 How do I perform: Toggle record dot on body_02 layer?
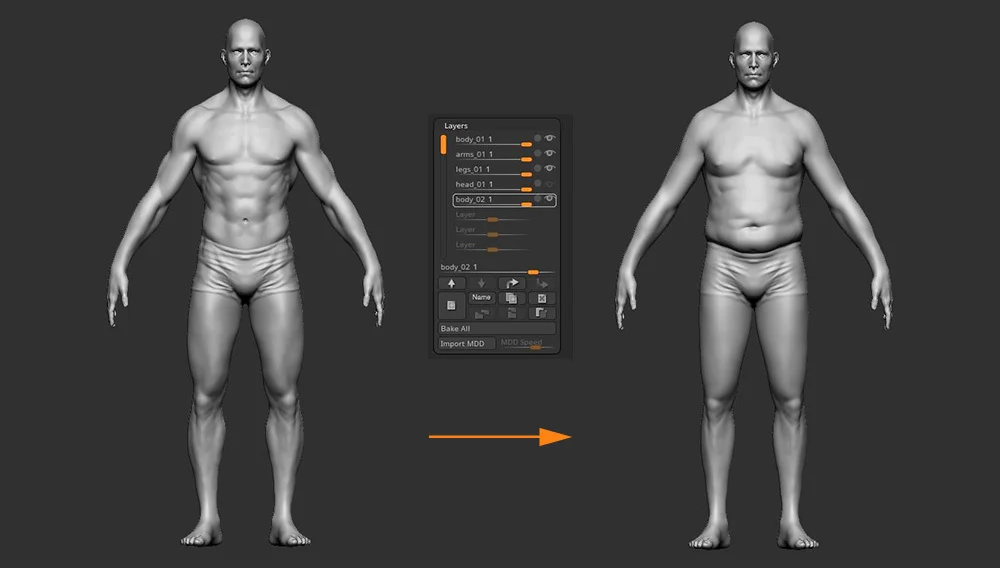coord(538,199)
